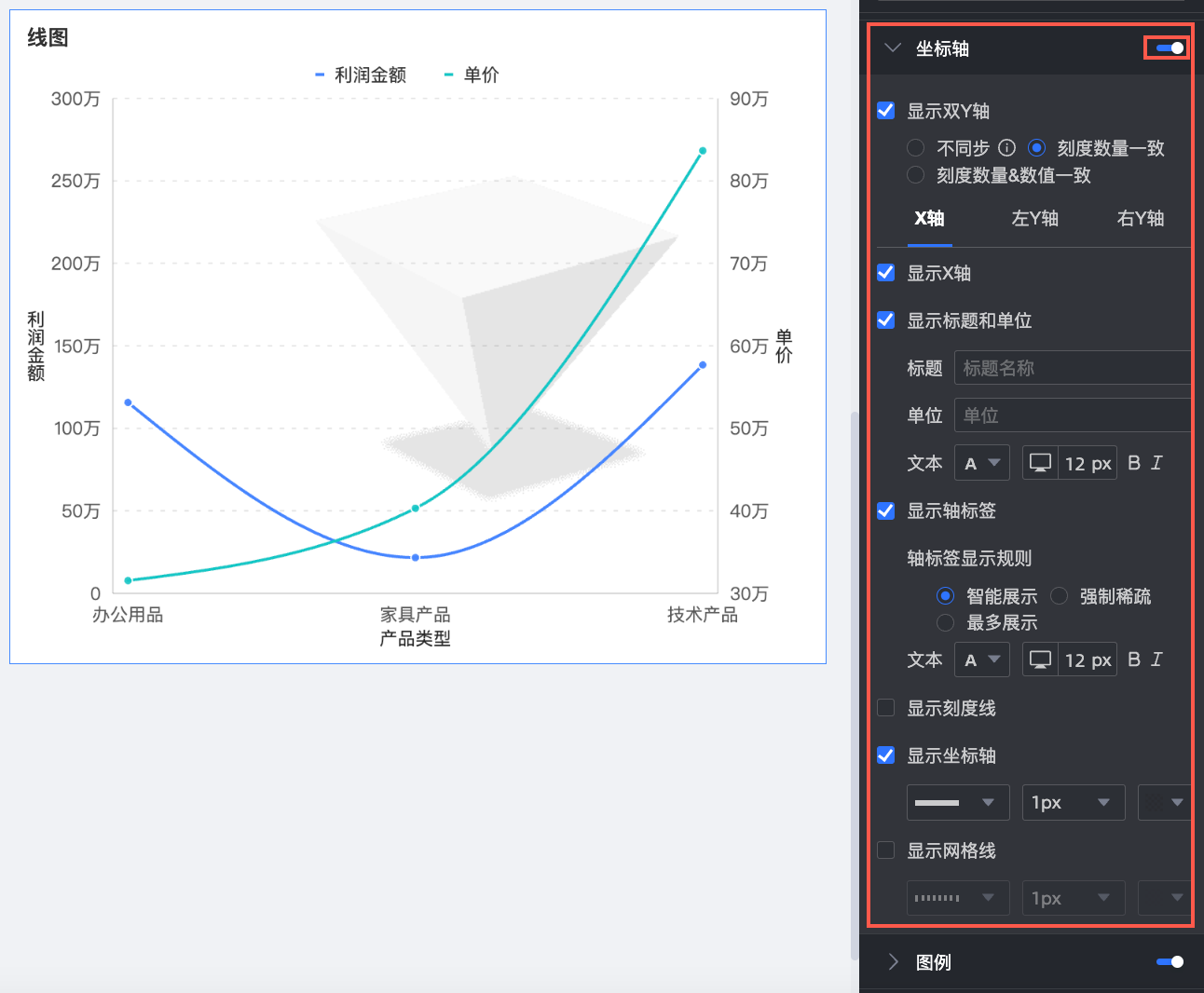Toggle the 坐标轴 switch
The image size is (1204, 993).
pyautogui.click(x=1170, y=48)
